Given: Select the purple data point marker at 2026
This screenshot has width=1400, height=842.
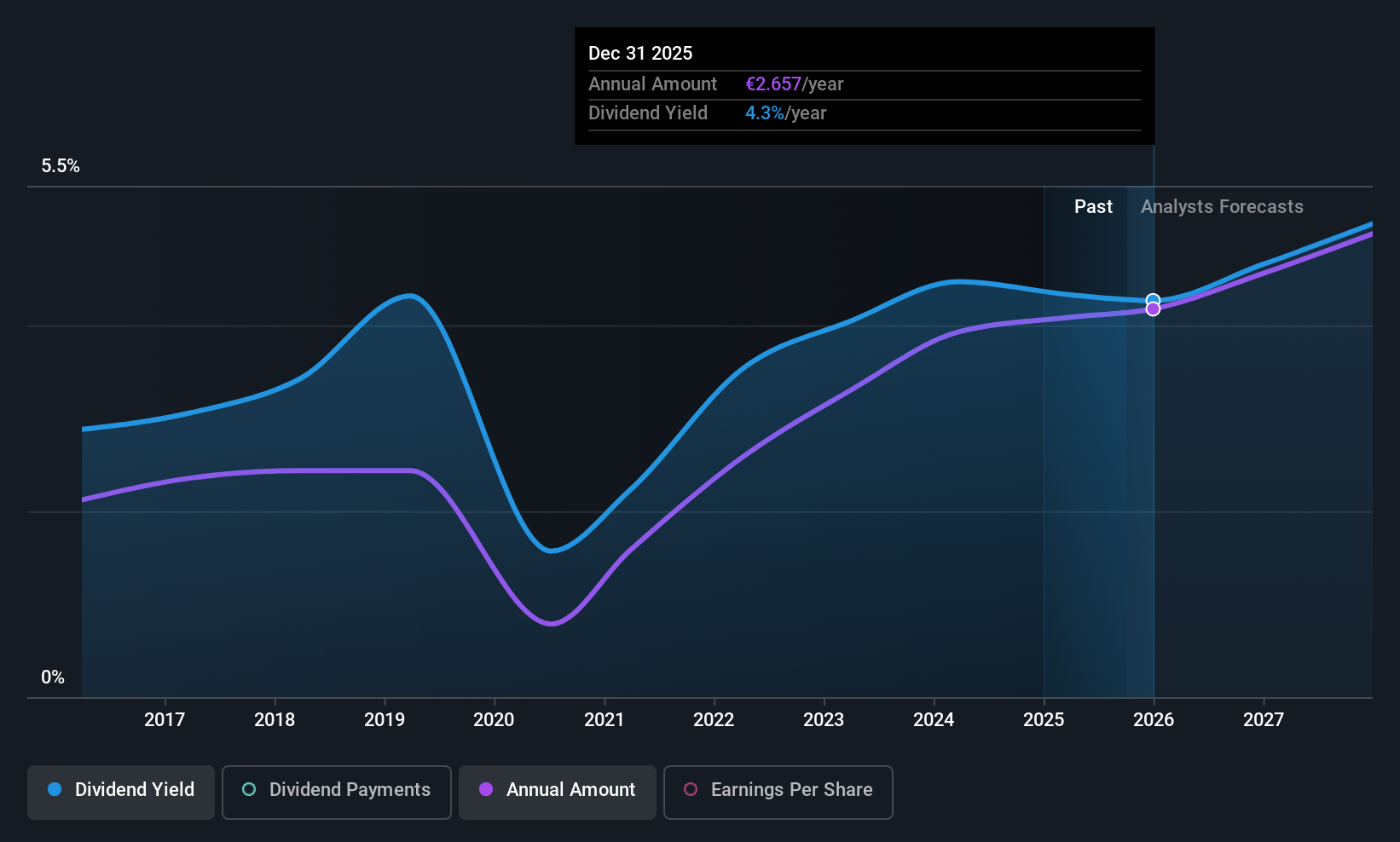Looking at the screenshot, I should point(1153,309).
